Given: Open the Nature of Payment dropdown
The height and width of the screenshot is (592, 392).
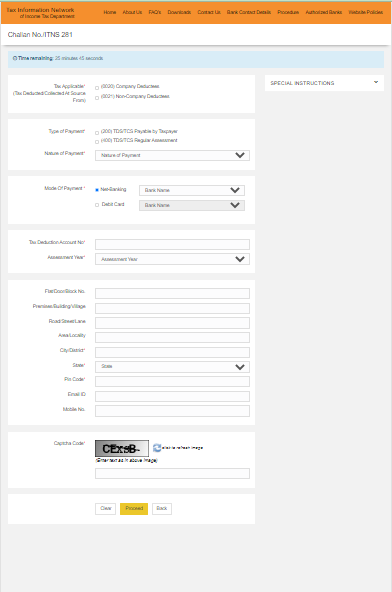Looking at the screenshot, I should tap(172, 155).
